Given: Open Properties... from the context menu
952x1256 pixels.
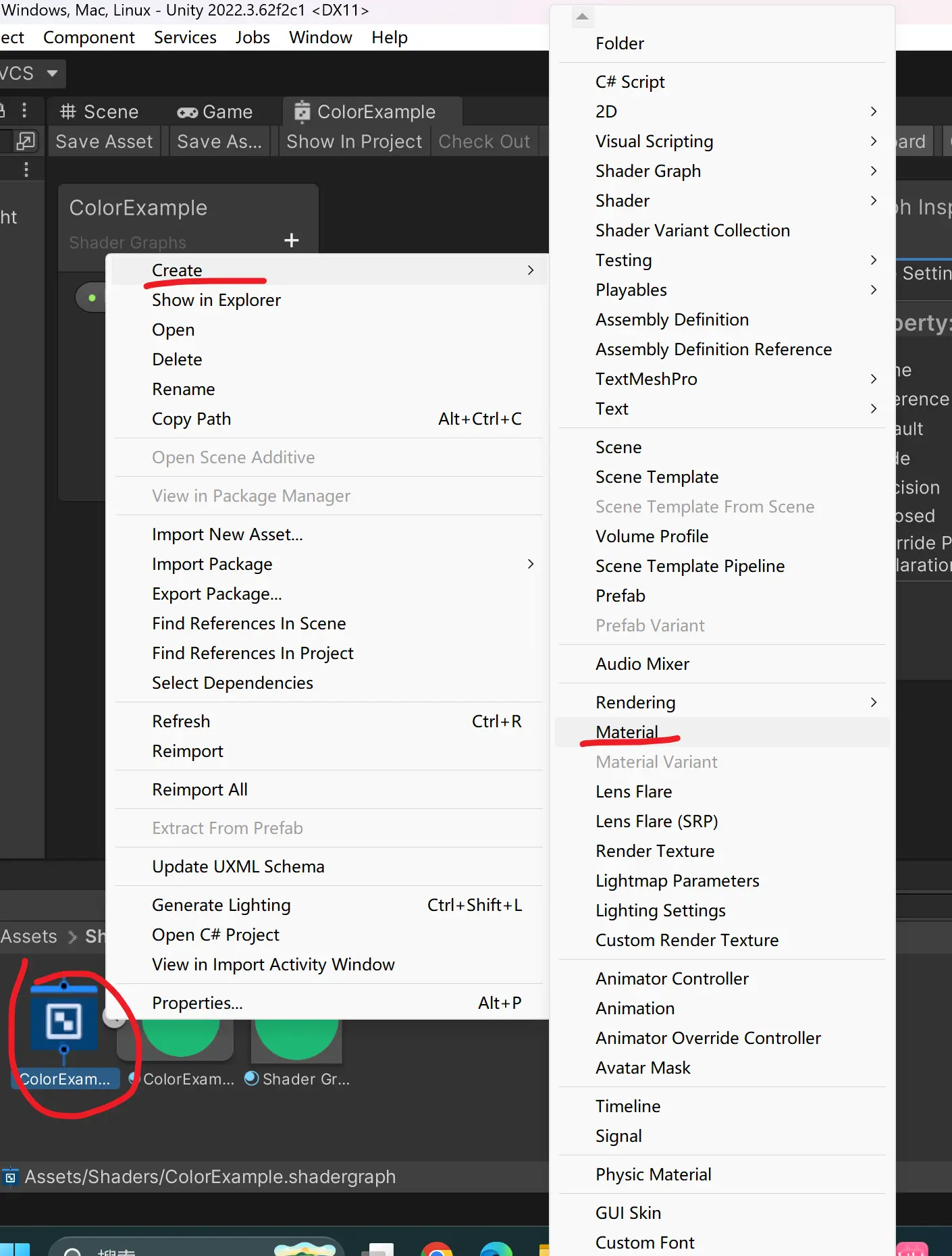Looking at the screenshot, I should click(x=329, y=1003).
